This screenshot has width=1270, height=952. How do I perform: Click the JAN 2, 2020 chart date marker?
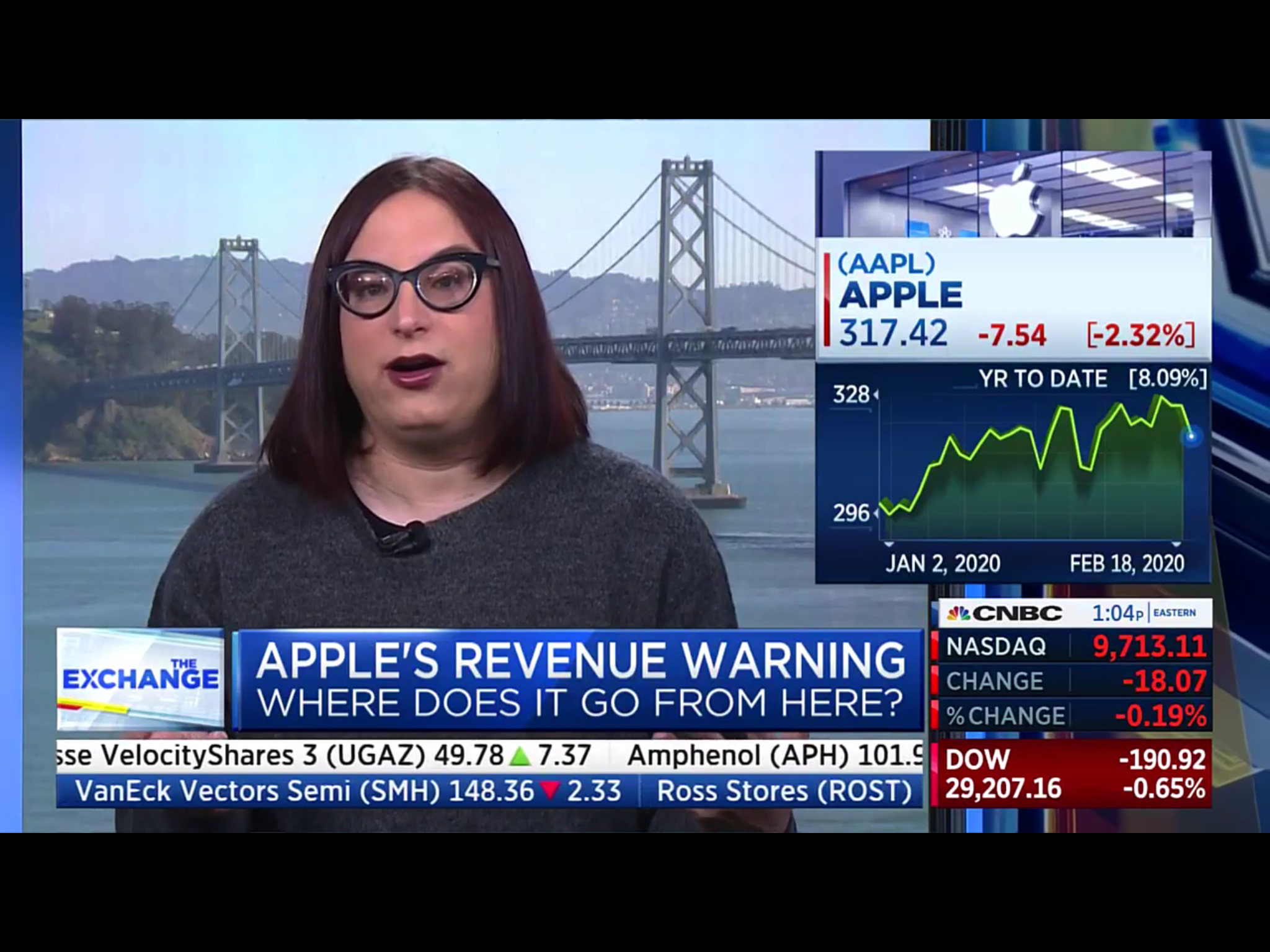(x=942, y=563)
